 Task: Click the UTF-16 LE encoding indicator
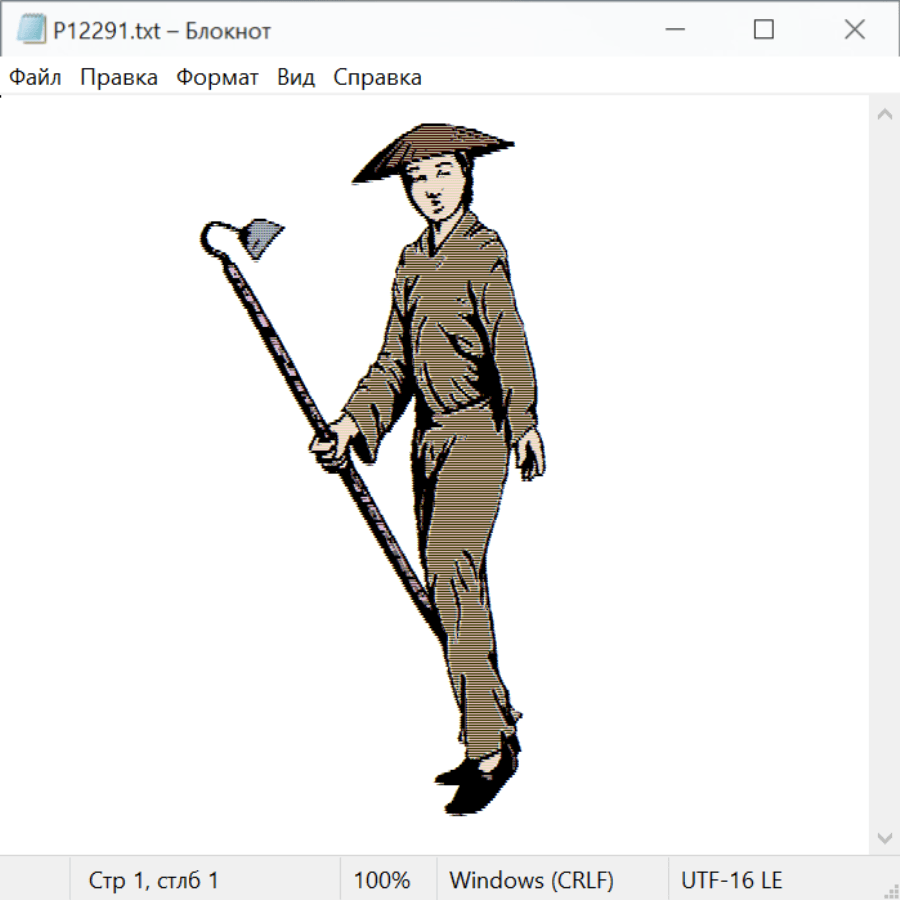732,881
